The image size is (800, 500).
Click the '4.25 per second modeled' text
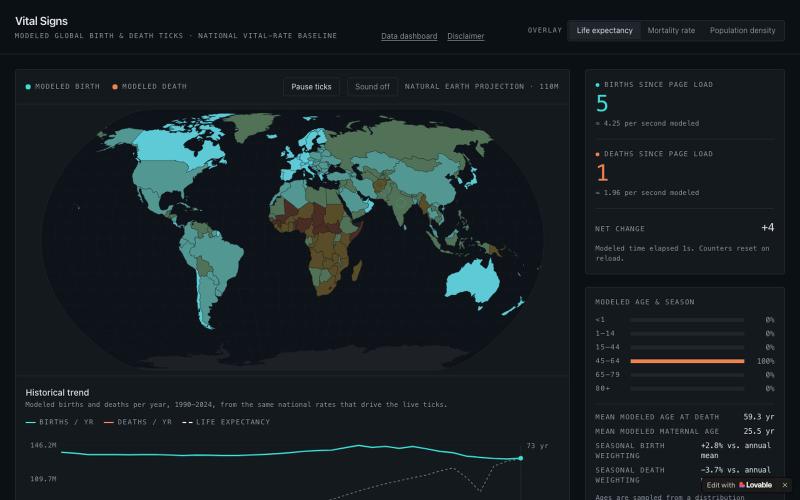point(651,123)
